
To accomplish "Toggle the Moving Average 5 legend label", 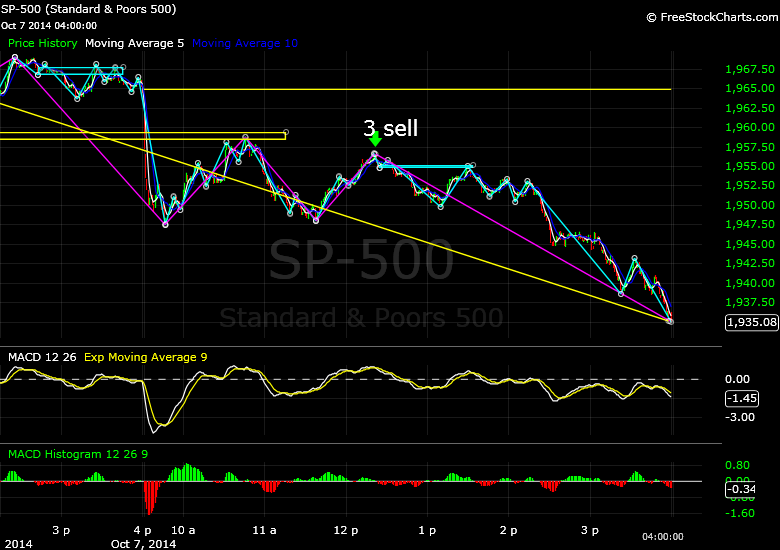I will click(x=134, y=43).
